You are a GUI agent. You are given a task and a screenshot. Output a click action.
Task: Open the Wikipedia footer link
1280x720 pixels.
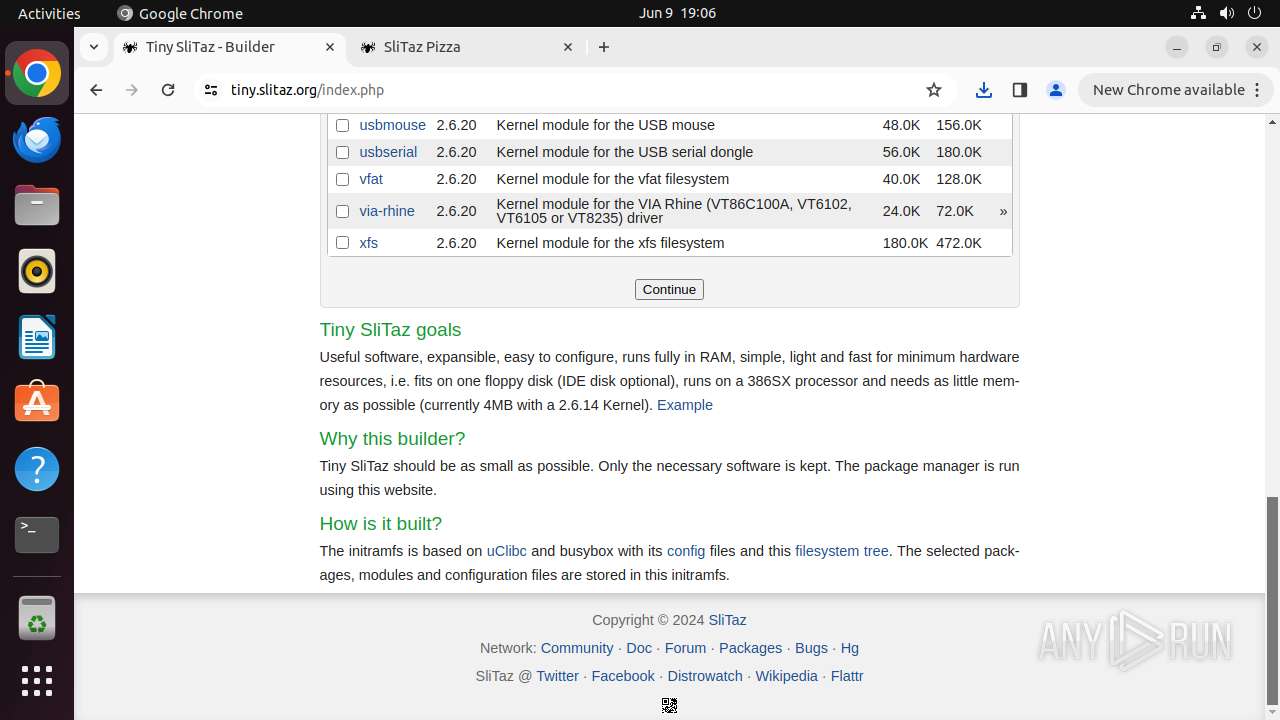coord(786,676)
